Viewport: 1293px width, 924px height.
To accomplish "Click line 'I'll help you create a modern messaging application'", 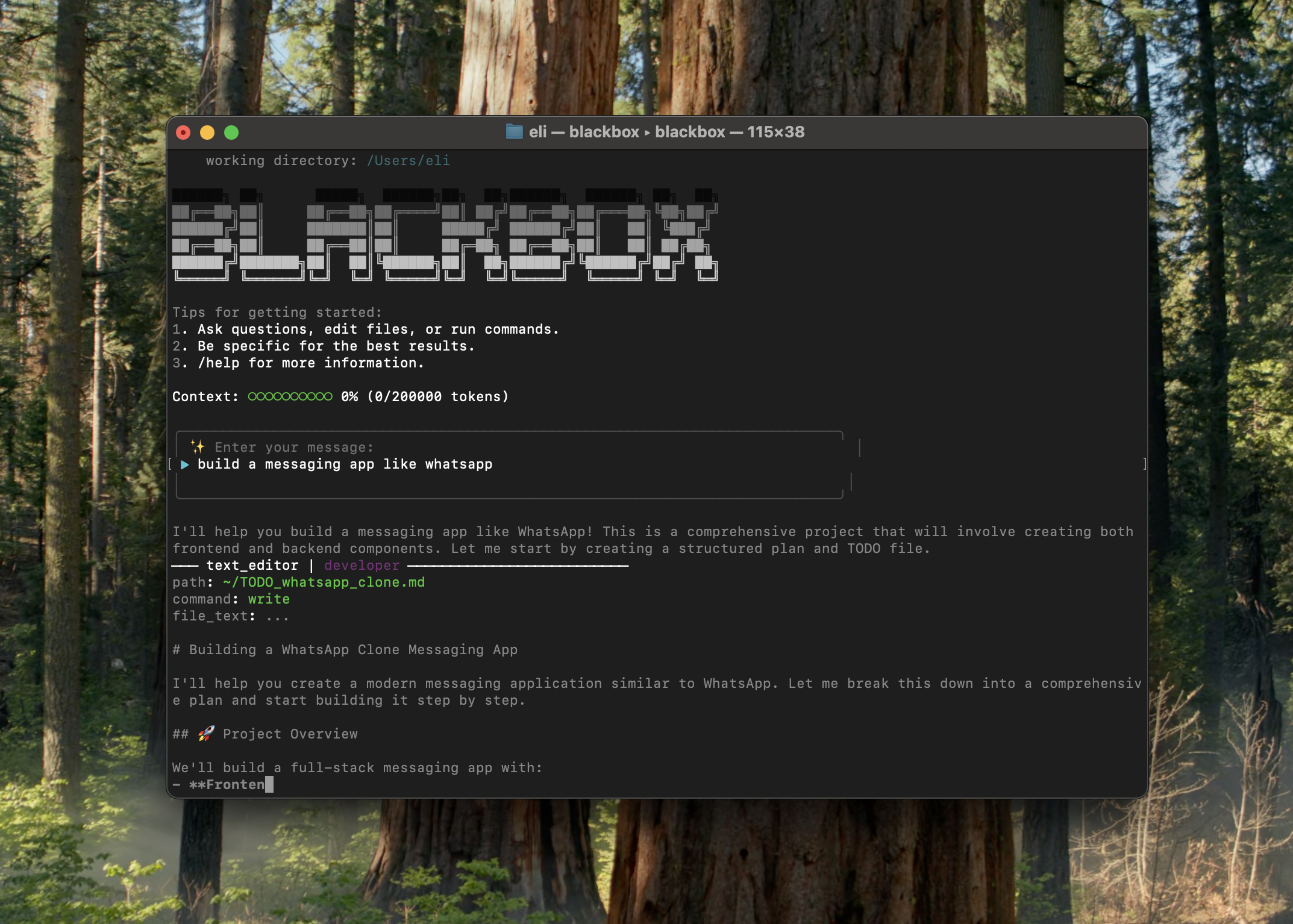I will point(657,684).
